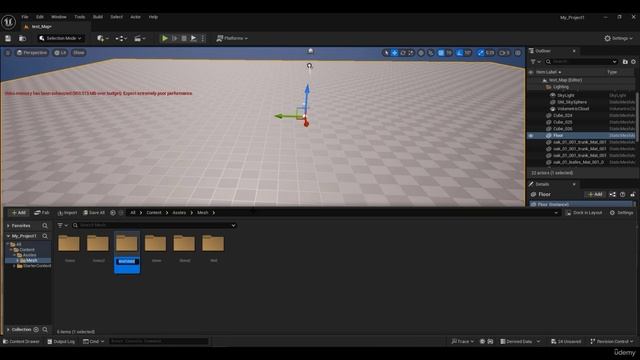Viewport: 640px width, 360px height.
Task: Open the Tools menu
Action: click(80, 17)
